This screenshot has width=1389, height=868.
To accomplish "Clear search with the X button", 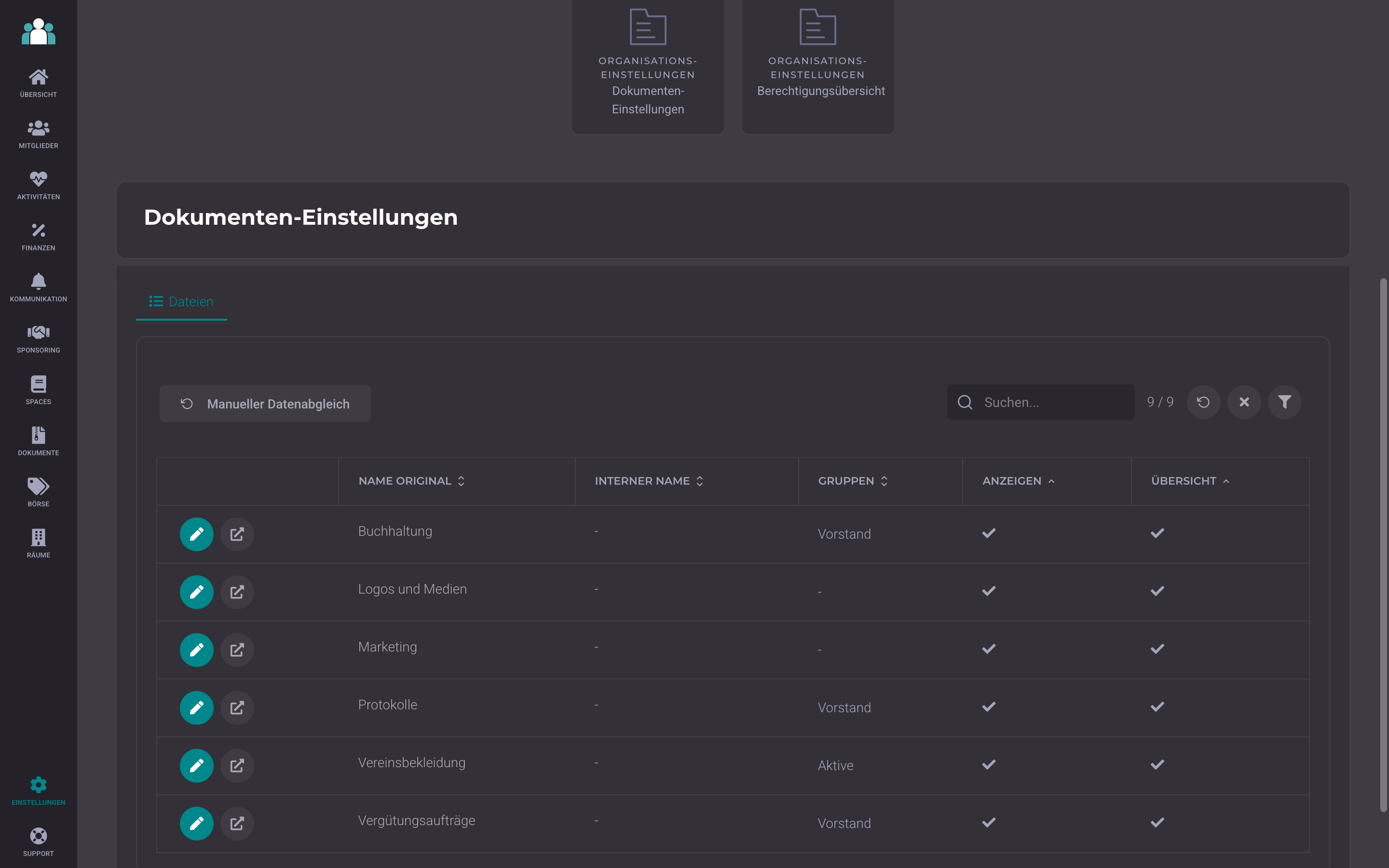I will click(1244, 403).
